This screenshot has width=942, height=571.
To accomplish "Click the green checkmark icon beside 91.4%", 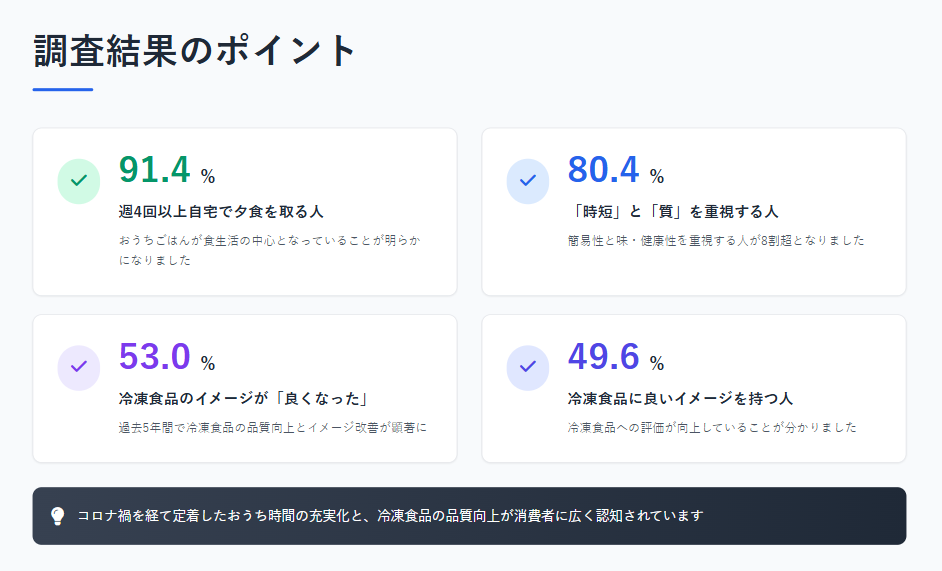I will [x=79, y=181].
